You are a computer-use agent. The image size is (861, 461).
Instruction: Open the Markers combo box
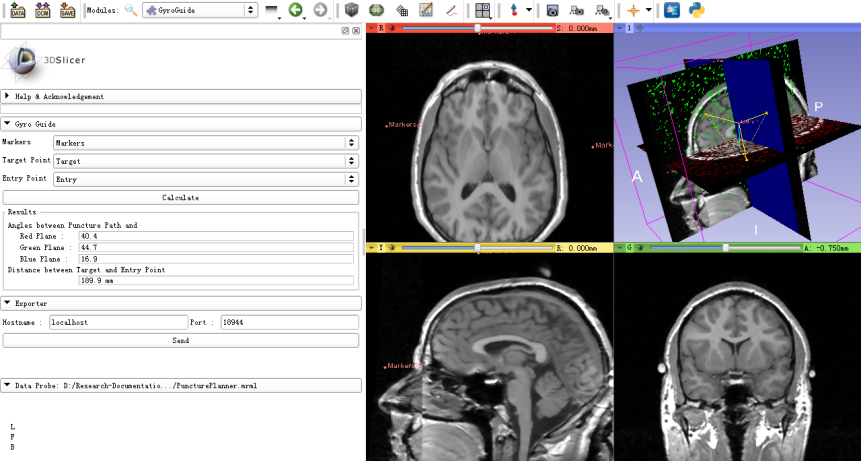click(x=205, y=143)
